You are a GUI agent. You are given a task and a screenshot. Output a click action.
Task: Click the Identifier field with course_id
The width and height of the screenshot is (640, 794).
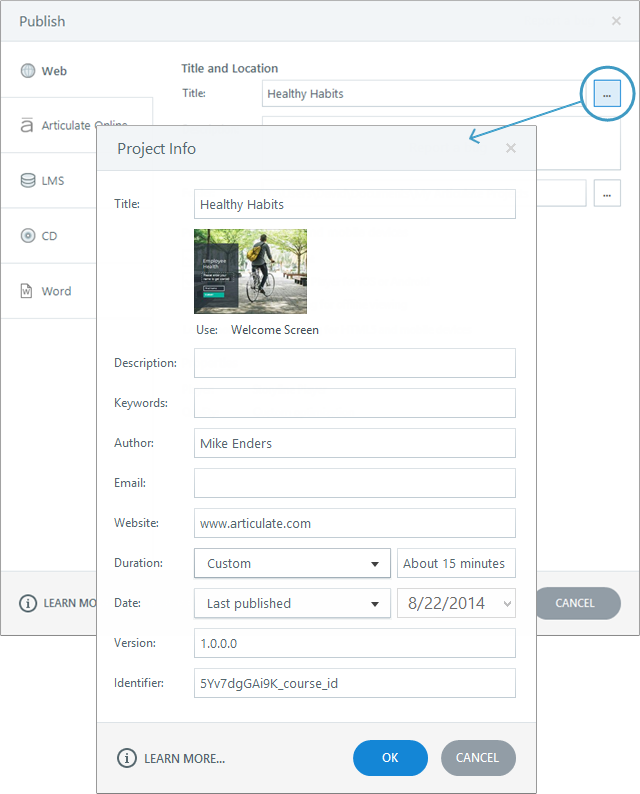[x=355, y=683]
